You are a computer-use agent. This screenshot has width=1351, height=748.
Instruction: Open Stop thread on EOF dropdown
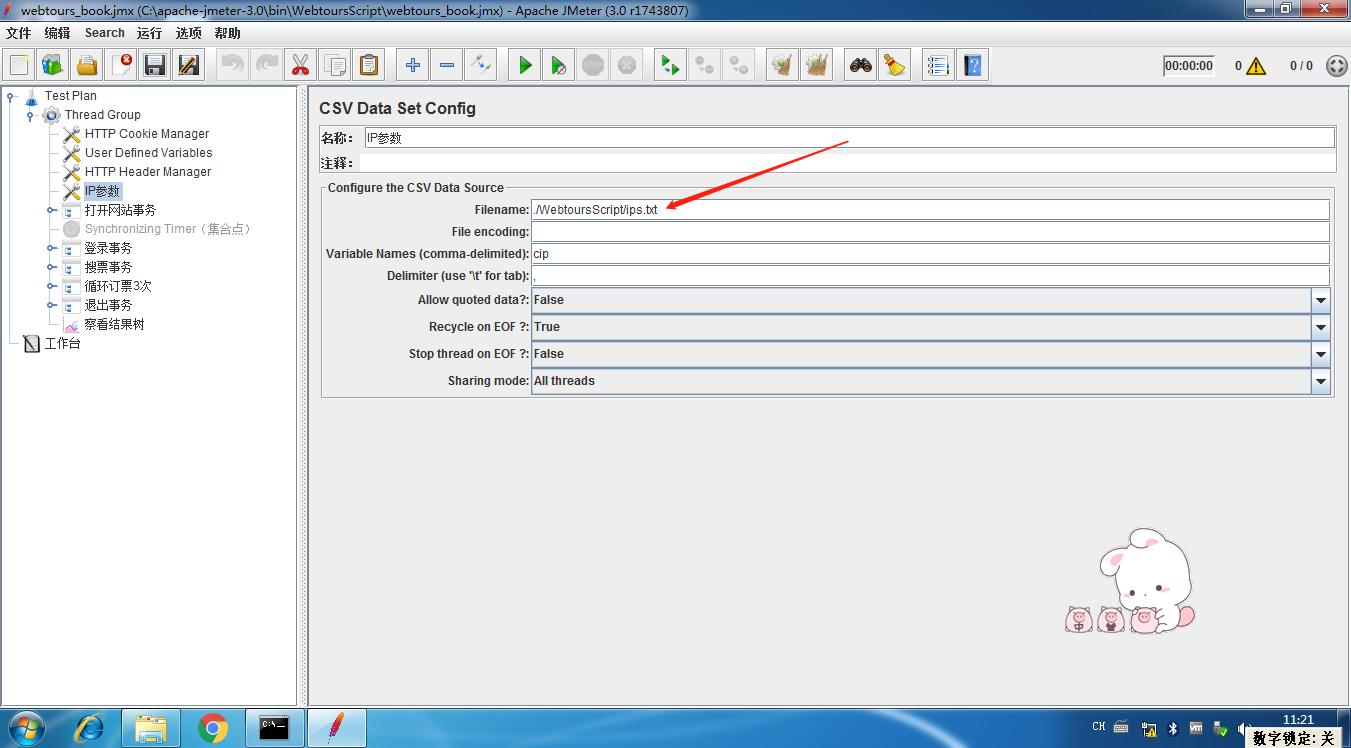point(1321,354)
